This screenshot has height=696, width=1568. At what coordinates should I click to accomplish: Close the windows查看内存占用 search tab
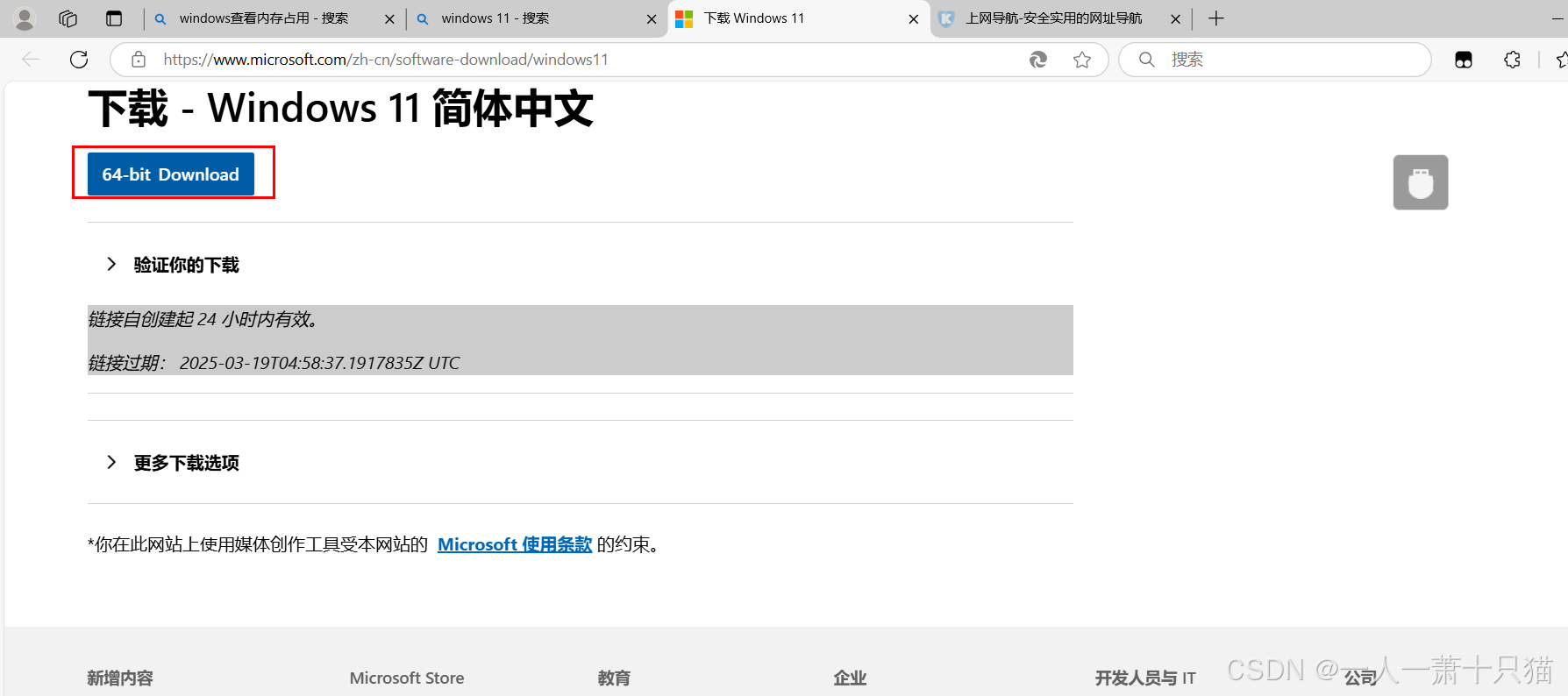tap(389, 18)
